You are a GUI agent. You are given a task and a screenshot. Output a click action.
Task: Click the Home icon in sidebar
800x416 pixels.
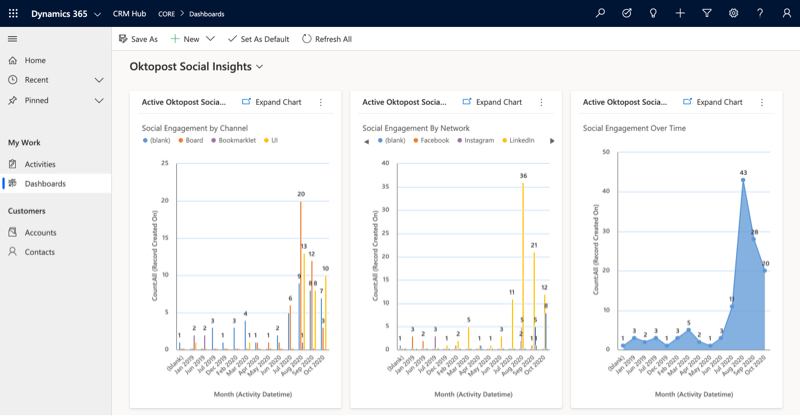(x=13, y=60)
